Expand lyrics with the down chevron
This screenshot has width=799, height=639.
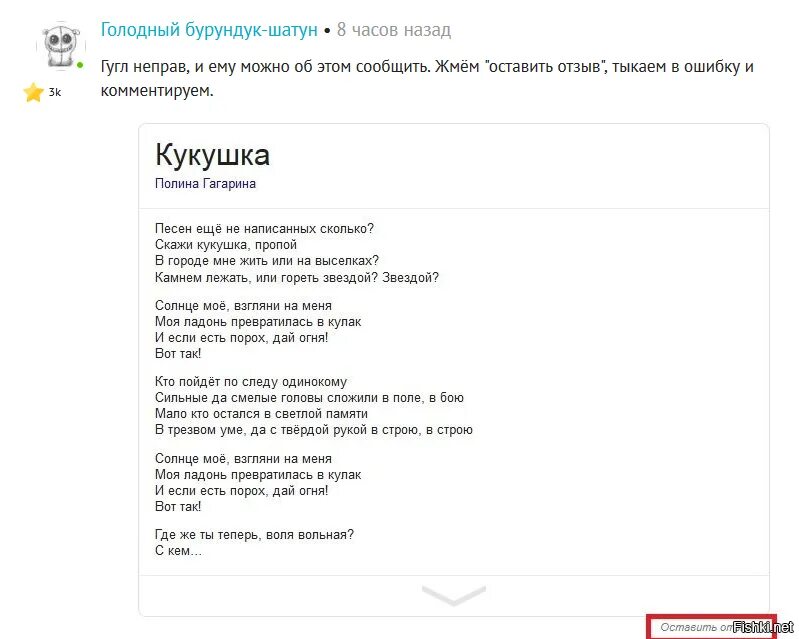[x=454, y=595]
